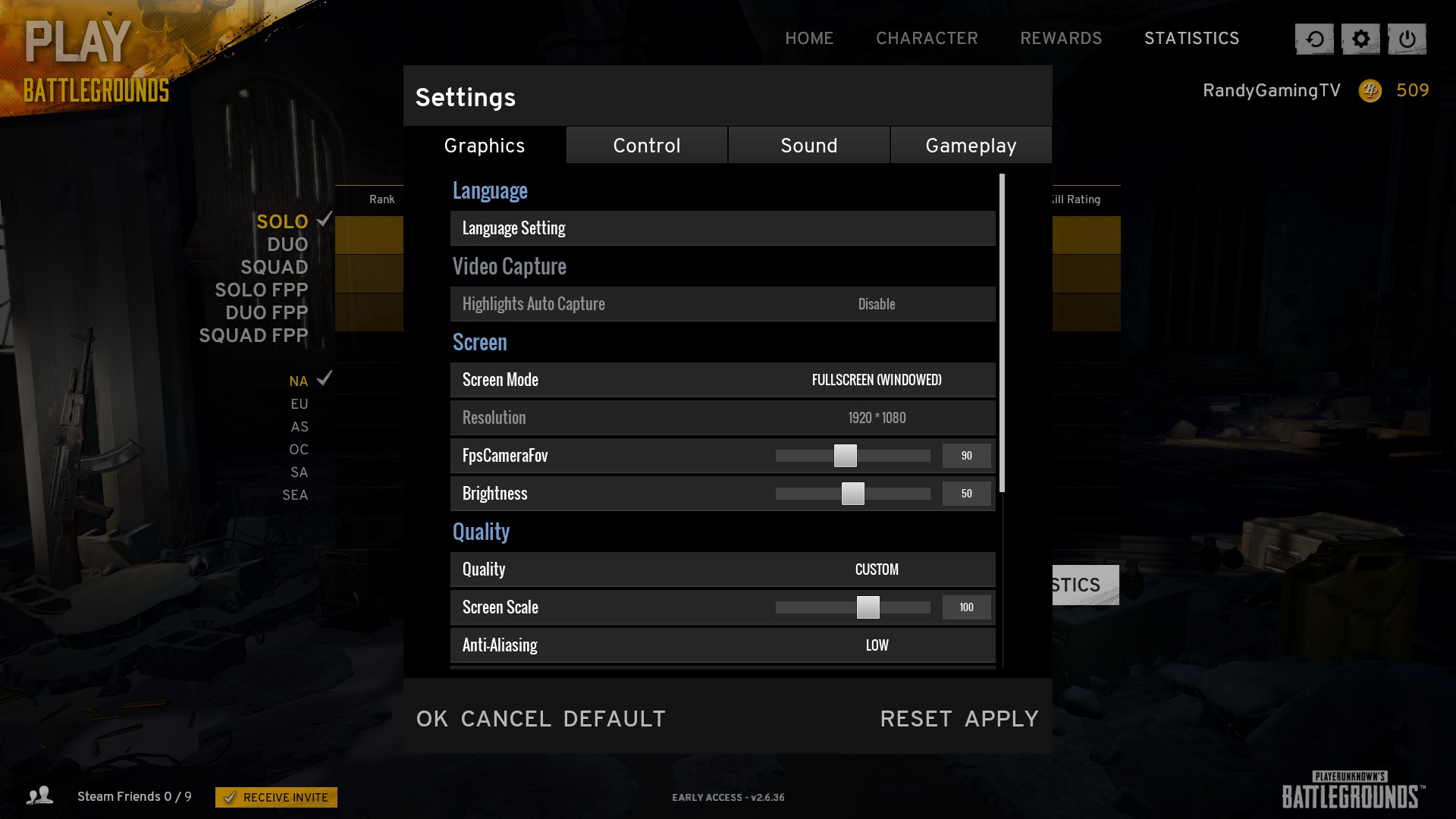1456x819 pixels.
Task: Open the Gameplay settings tab
Action: click(x=971, y=146)
